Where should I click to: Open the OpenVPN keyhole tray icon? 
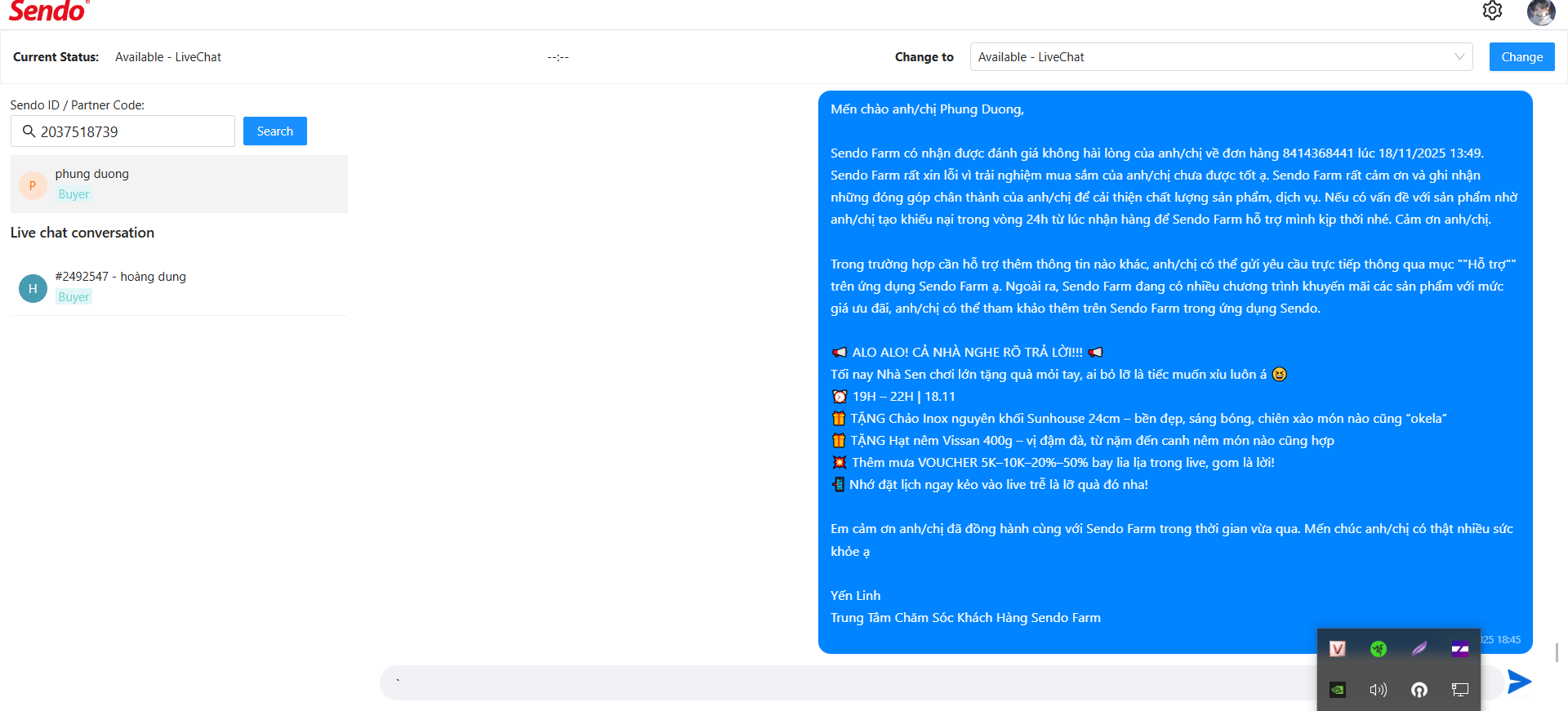(1419, 690)
